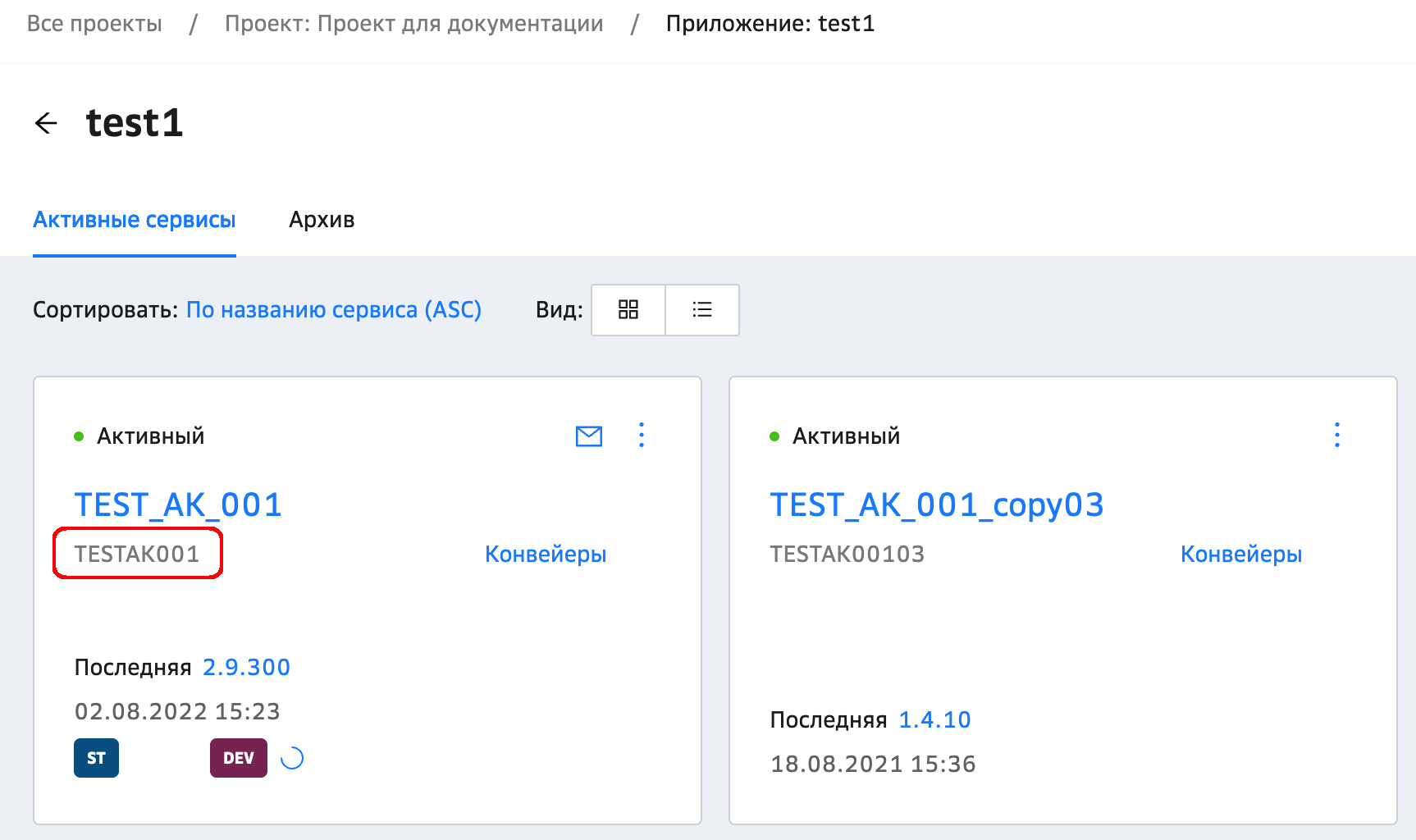Open Конвейеры for TEST_AK_001

pos(546,554)
